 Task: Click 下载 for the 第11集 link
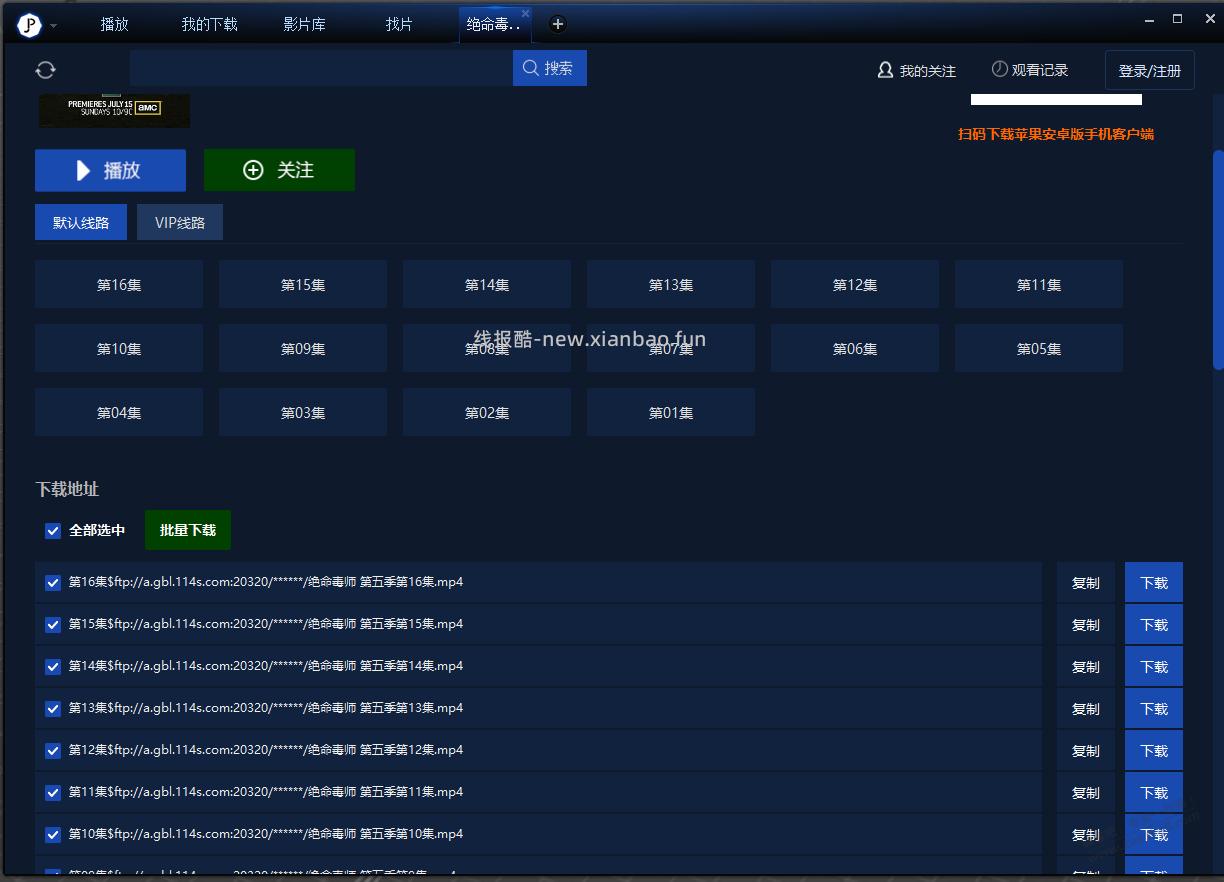(1154, 793)
